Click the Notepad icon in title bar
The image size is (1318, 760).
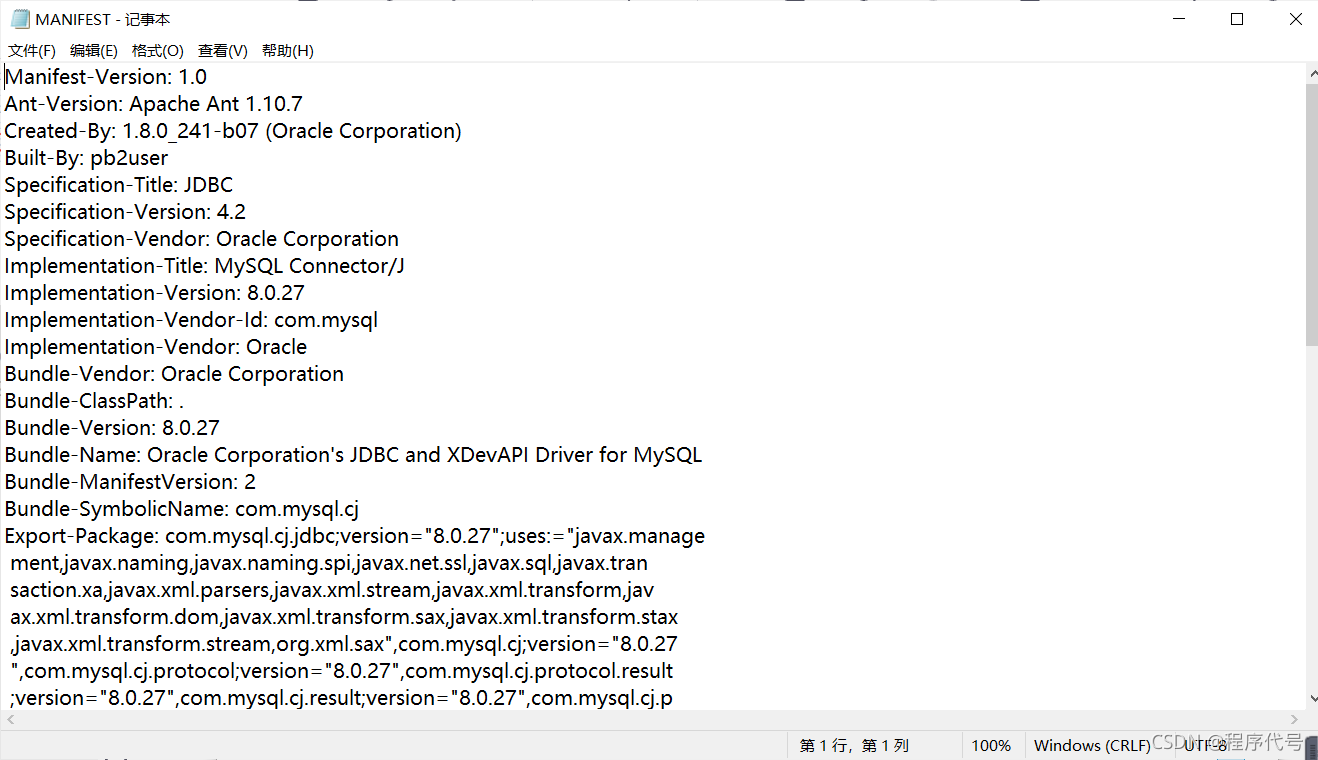[20, 19]
